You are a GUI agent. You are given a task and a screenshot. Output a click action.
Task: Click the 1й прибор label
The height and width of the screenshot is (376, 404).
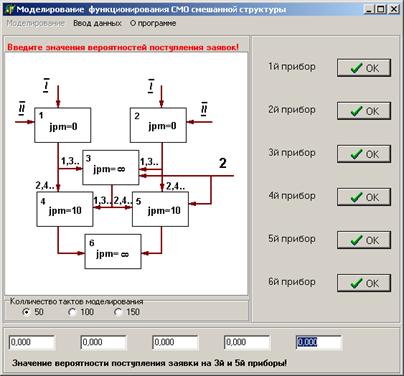click(292, 66)
